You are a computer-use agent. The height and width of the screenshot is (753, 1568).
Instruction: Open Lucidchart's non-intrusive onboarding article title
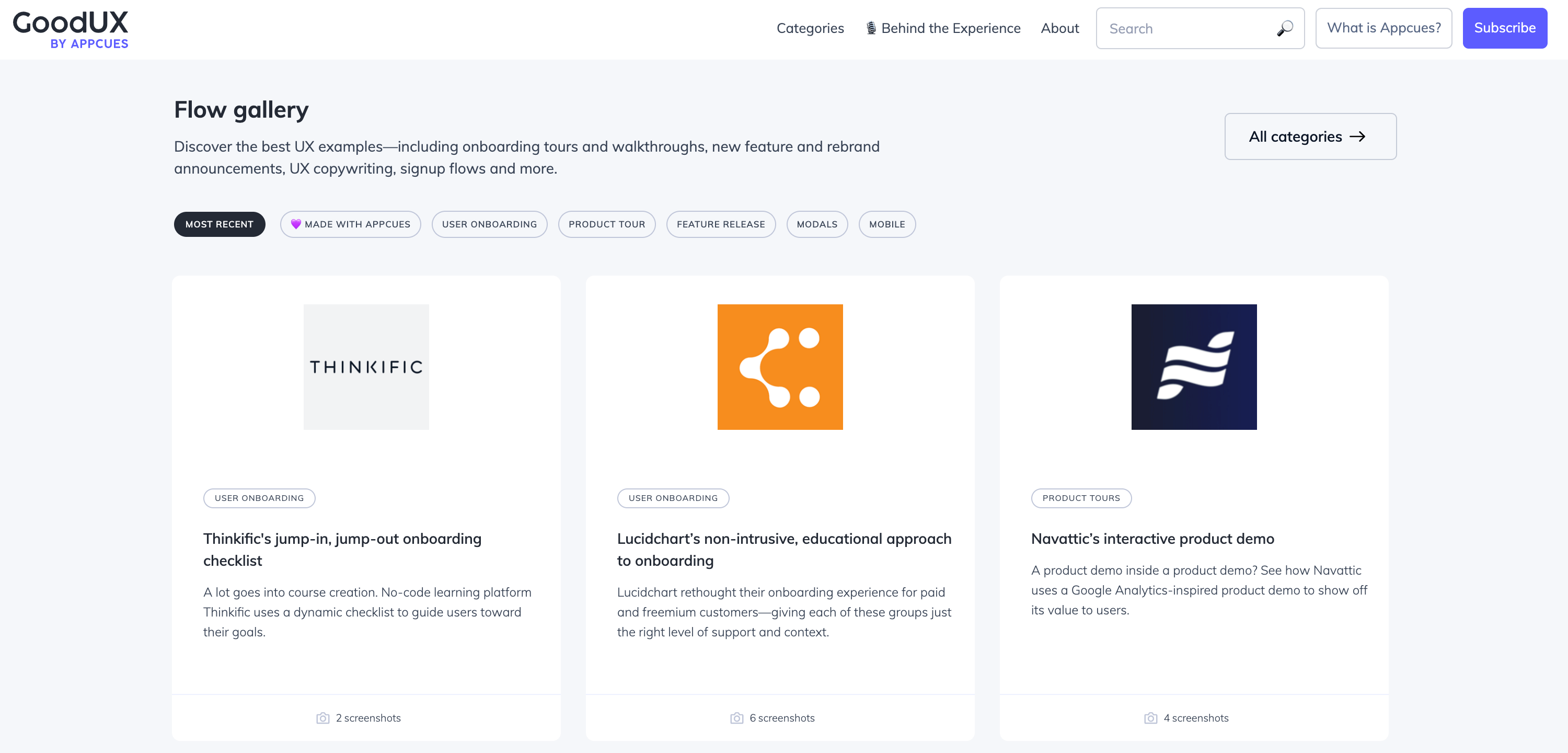[784, 550]
